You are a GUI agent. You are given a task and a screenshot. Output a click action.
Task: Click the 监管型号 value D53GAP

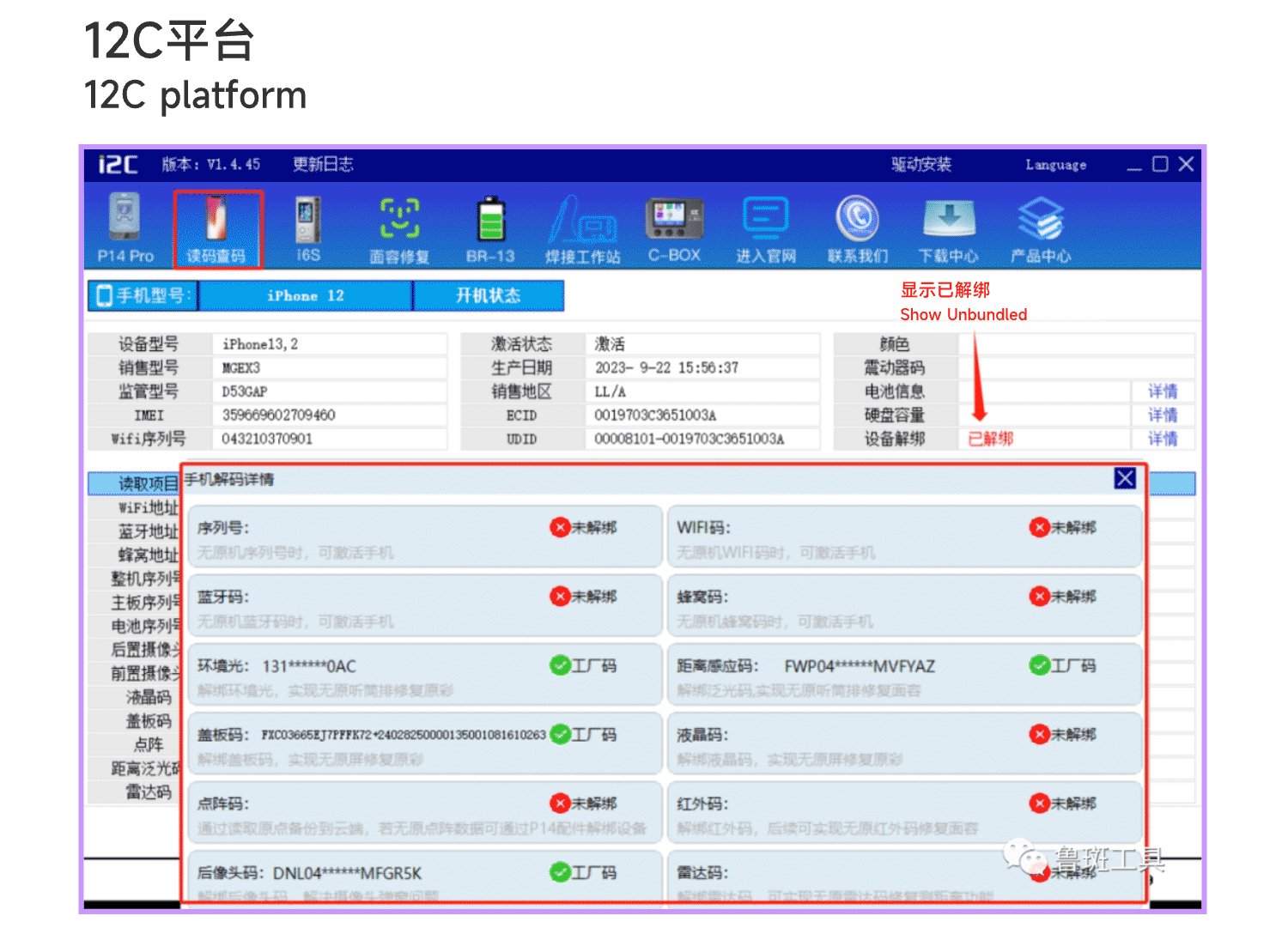[245, 391]
